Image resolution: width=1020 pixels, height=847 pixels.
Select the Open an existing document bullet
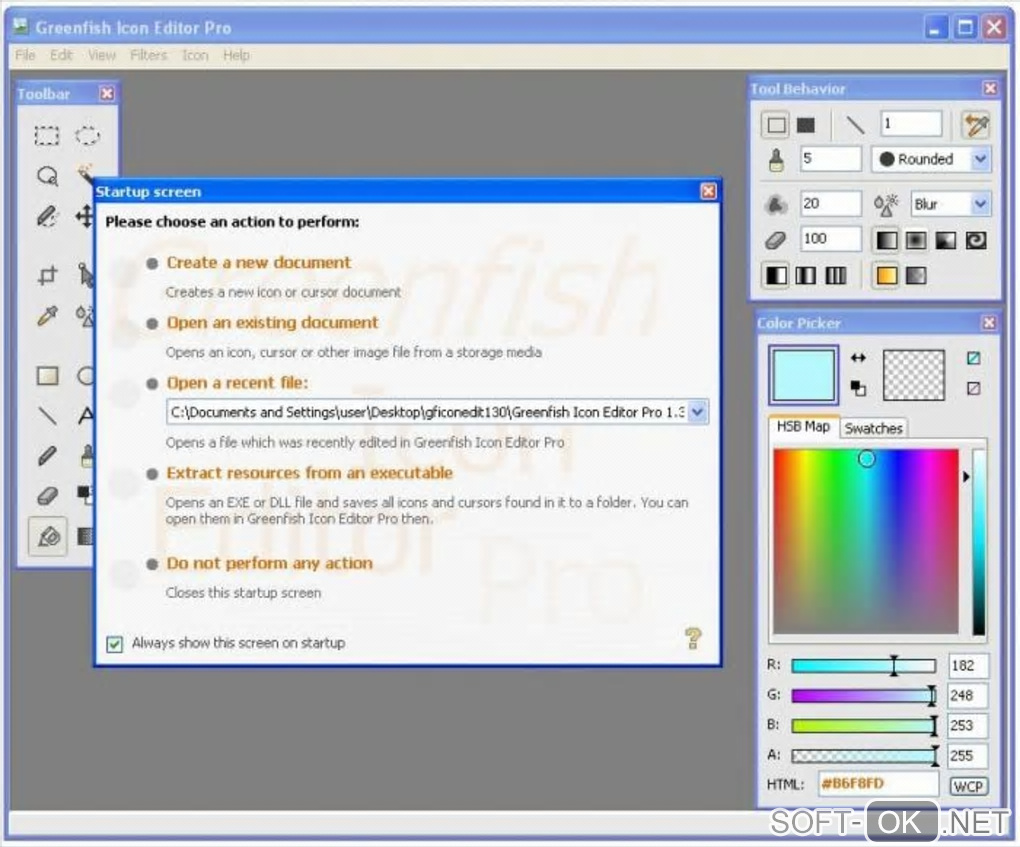pyautogui.click(x=152, y=323)
